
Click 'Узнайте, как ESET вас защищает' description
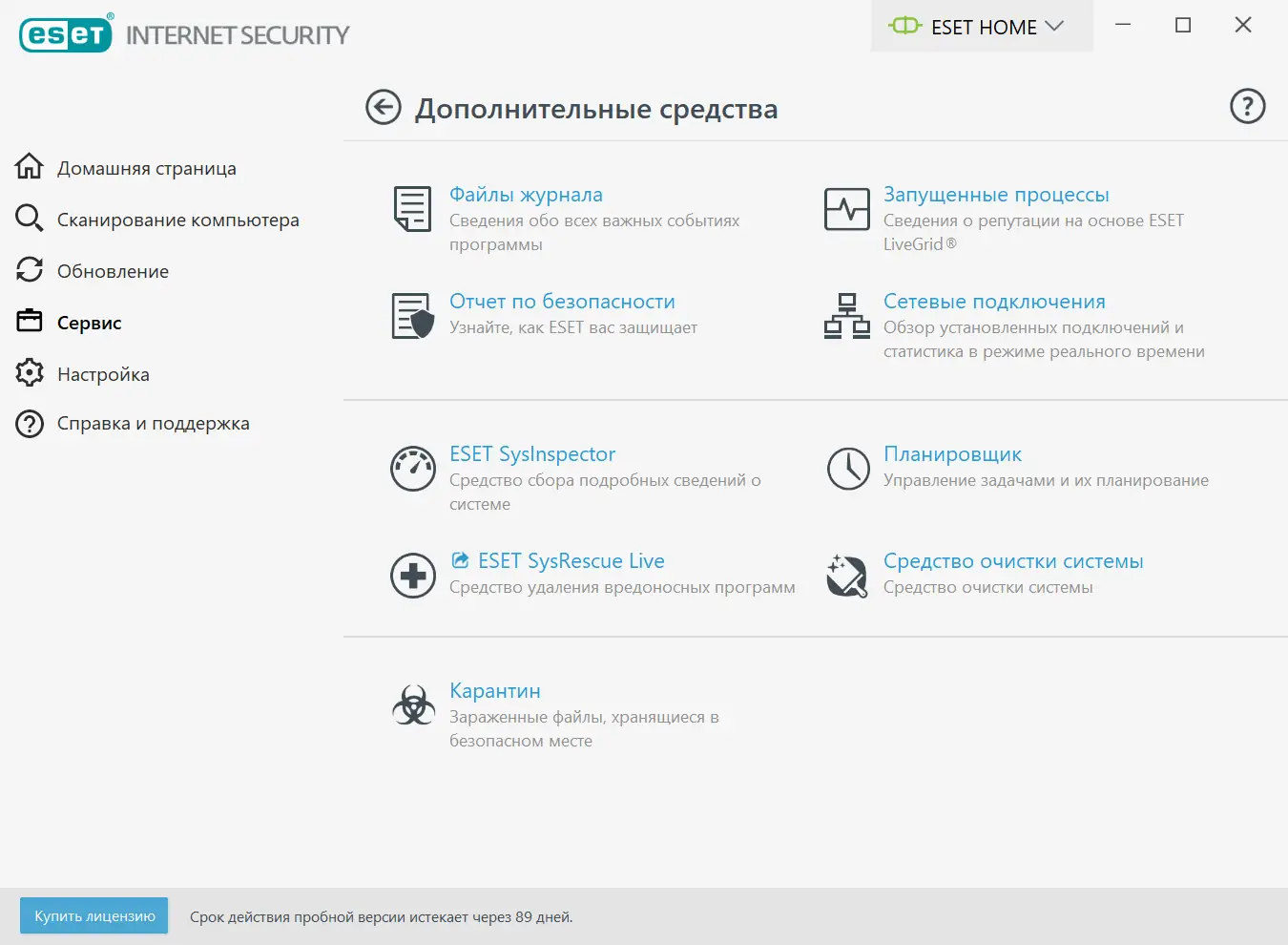pyautogui.click(x=573, y=327)
